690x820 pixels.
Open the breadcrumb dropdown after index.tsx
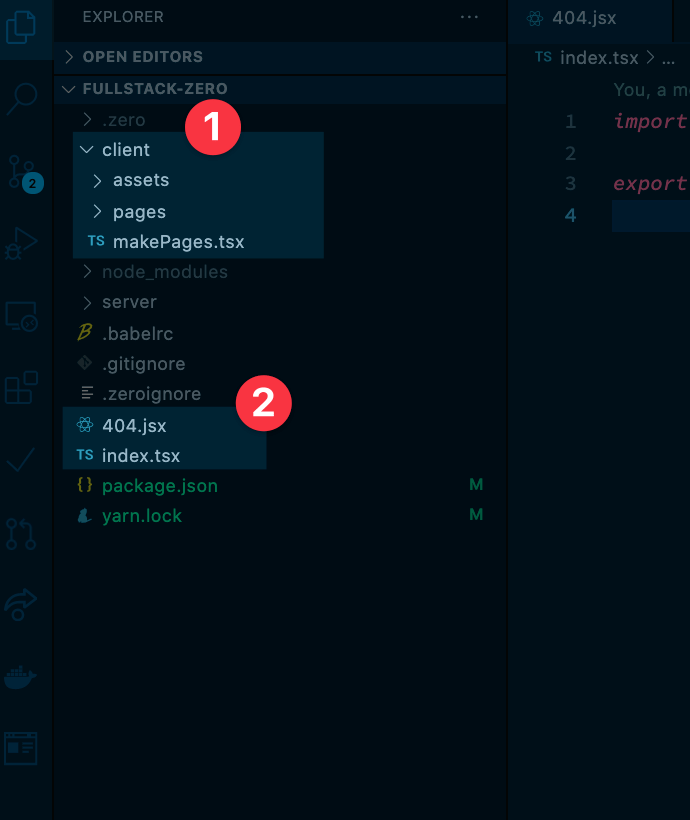pyautogui.click(x=666, y=57)
